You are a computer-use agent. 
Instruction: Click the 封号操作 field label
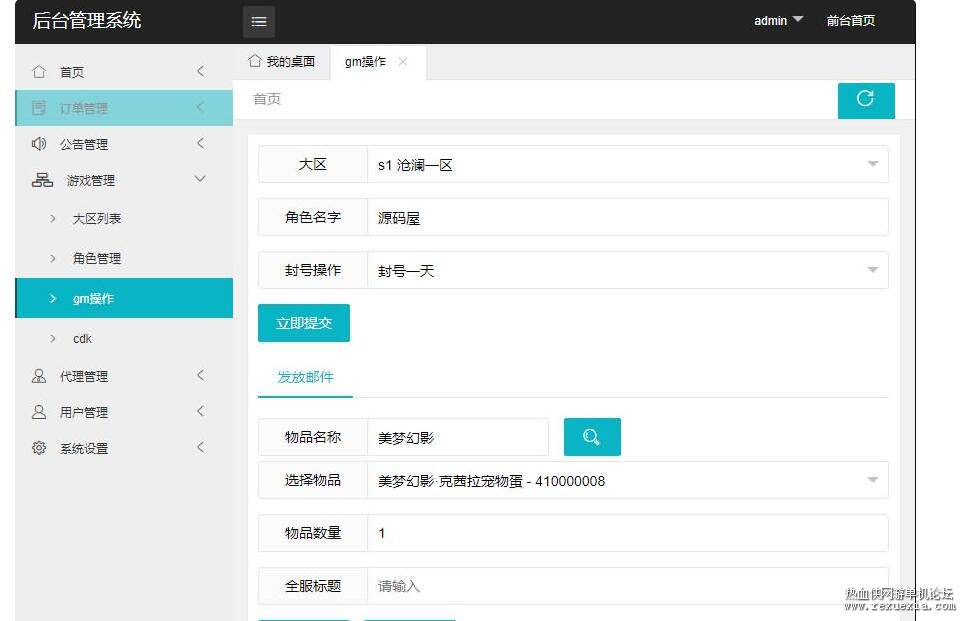tap(312, 270)
